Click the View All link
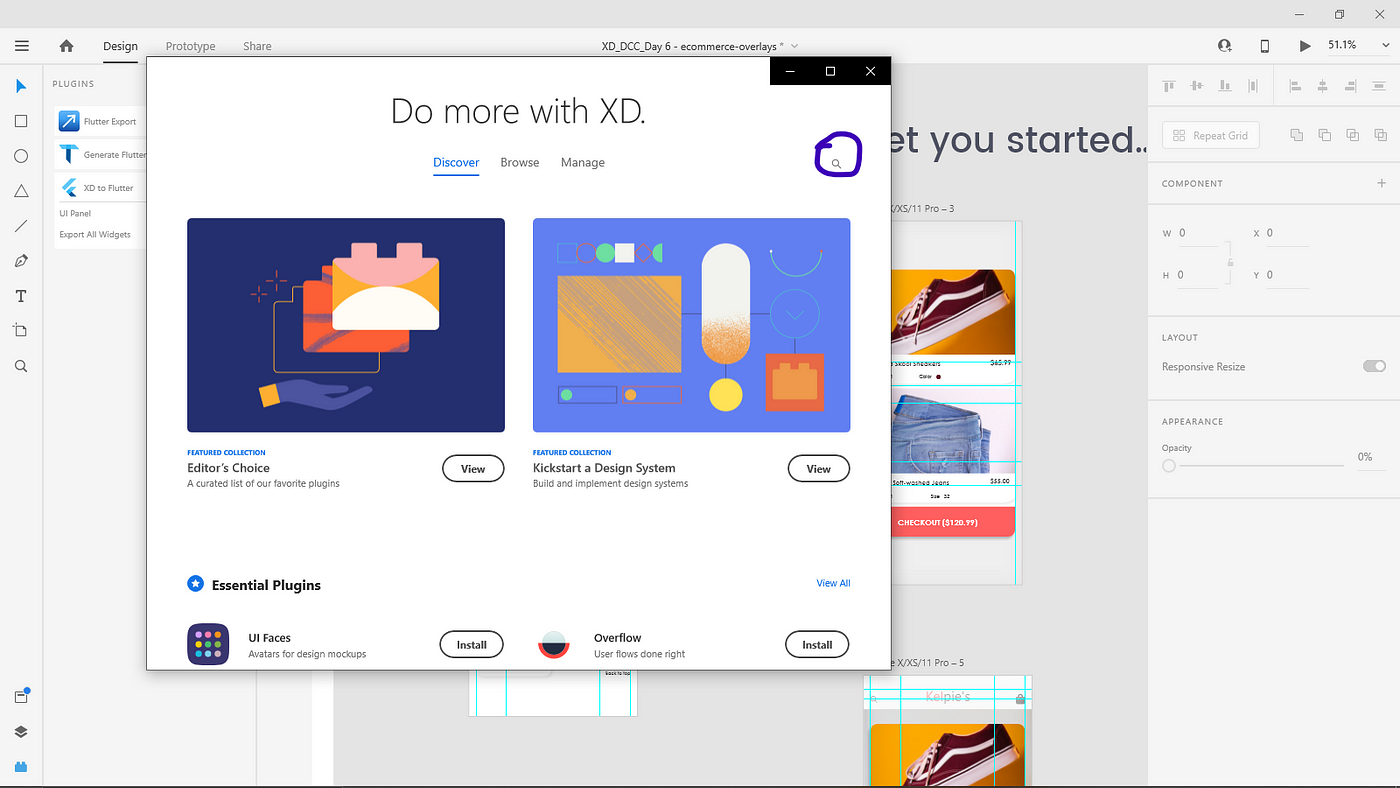 coord(833,583)
